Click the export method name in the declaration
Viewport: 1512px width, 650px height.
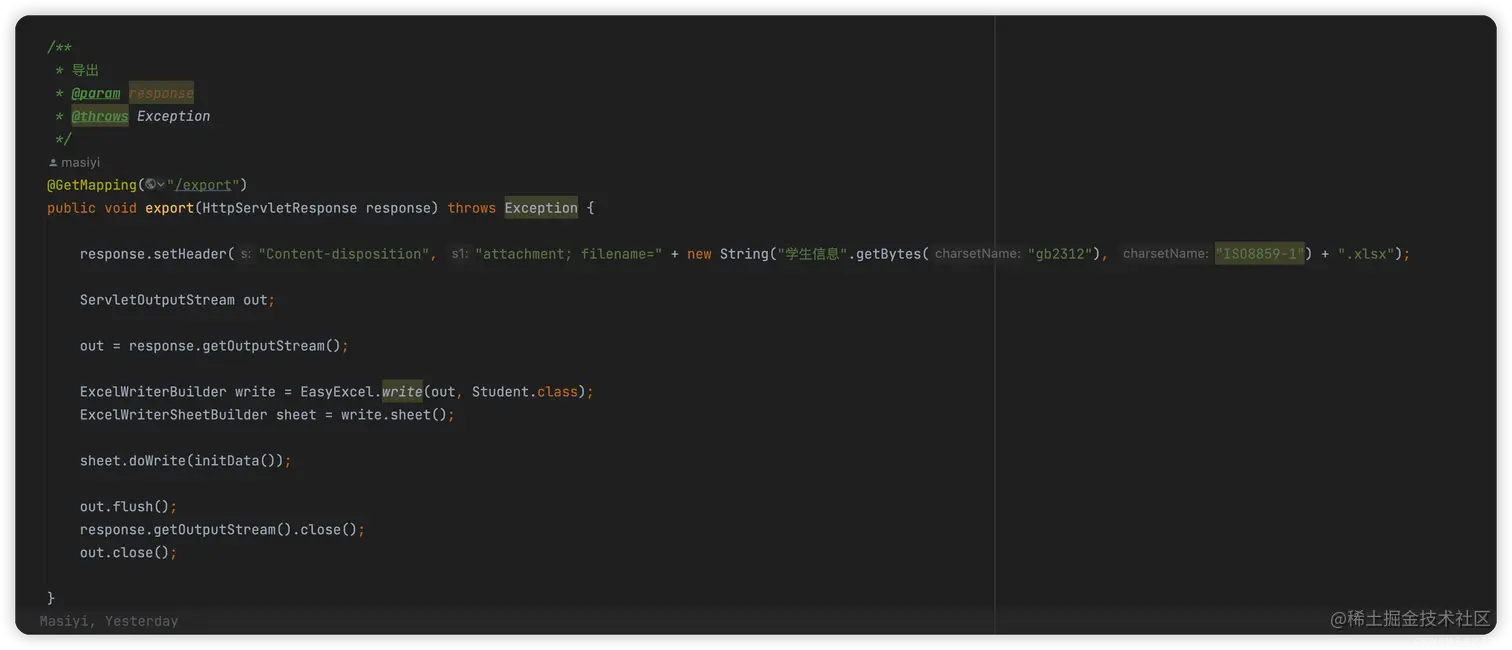169,208
